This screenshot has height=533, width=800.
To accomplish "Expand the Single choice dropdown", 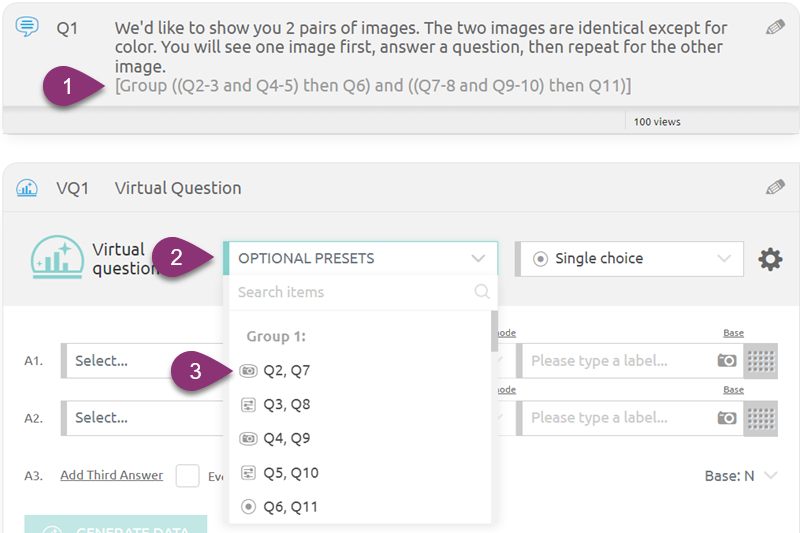I will [629, 259].
